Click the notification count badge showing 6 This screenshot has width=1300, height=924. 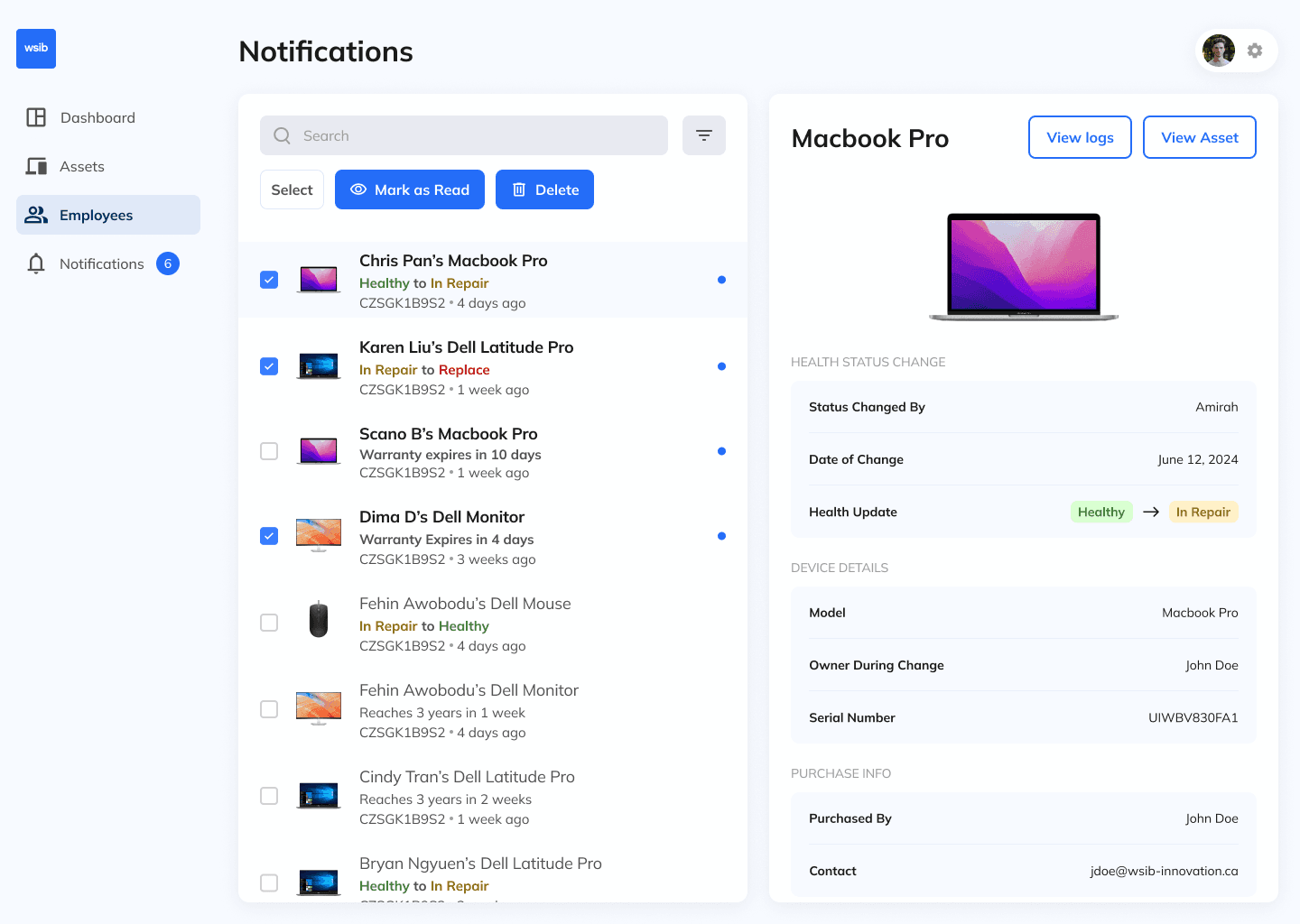pos(168,263)
